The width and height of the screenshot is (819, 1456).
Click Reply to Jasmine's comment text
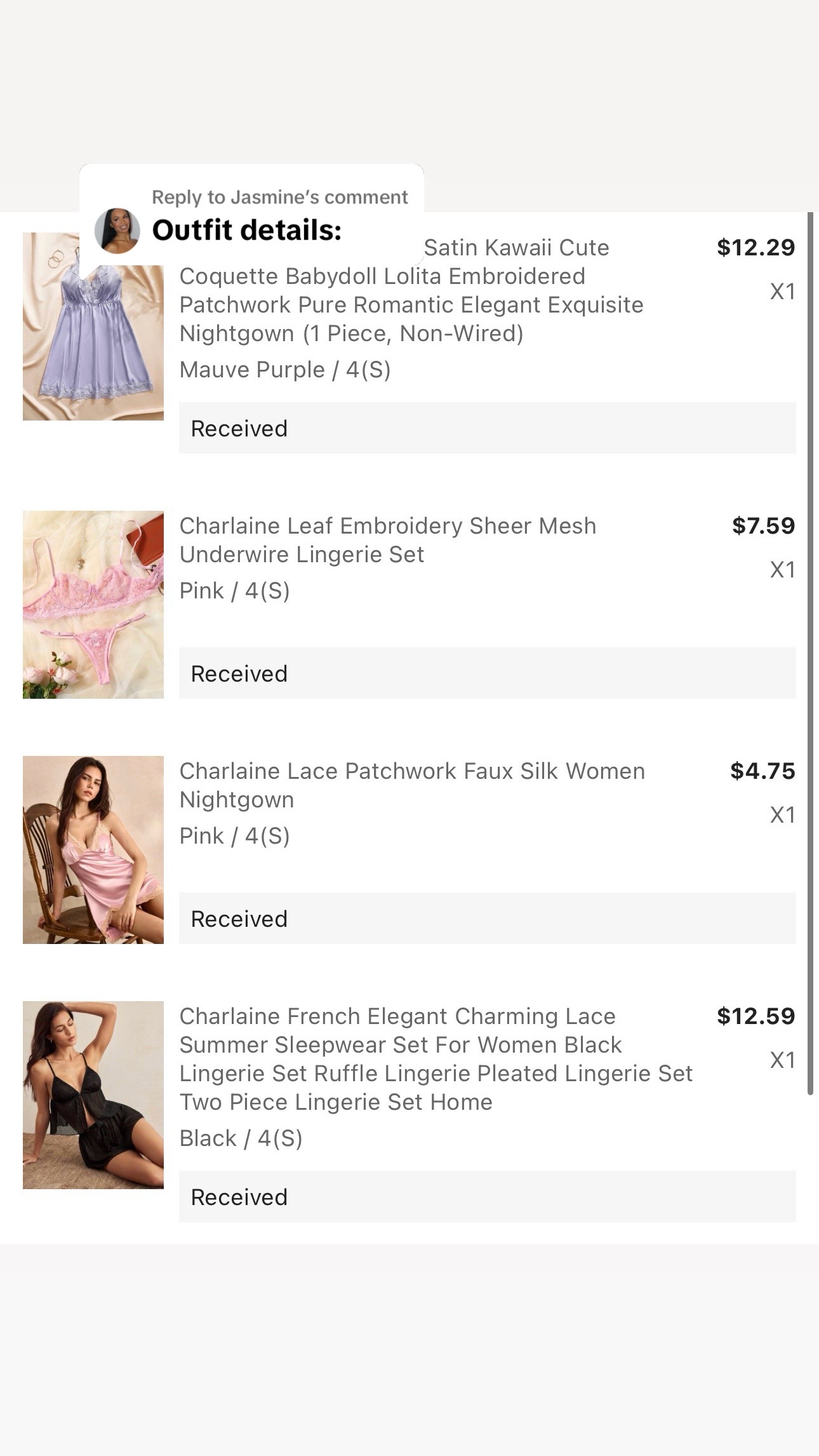(x=279, y=197)
